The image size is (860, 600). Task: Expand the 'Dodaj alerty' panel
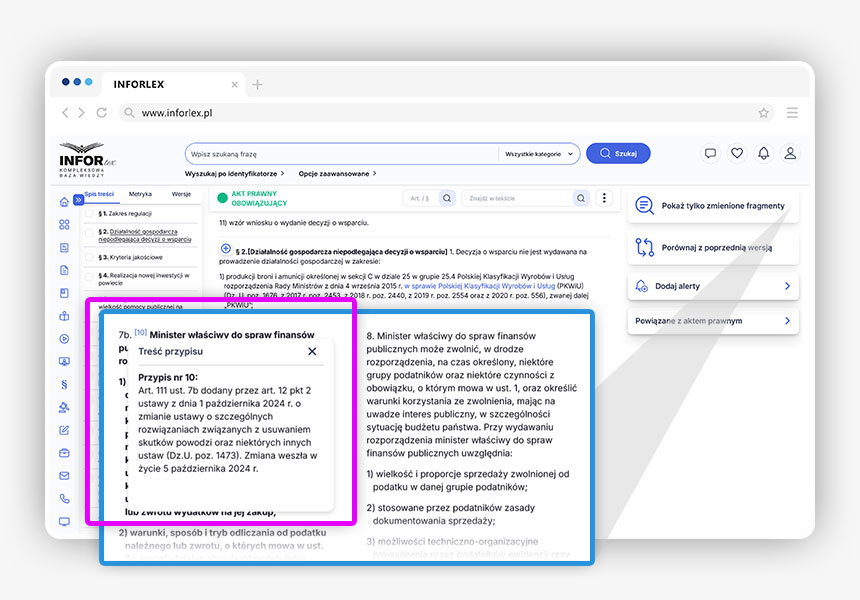pos(713,286)
